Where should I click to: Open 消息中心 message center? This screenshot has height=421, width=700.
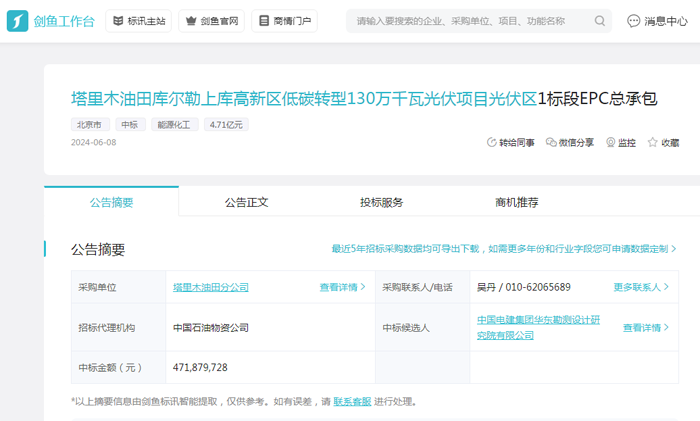657,21
